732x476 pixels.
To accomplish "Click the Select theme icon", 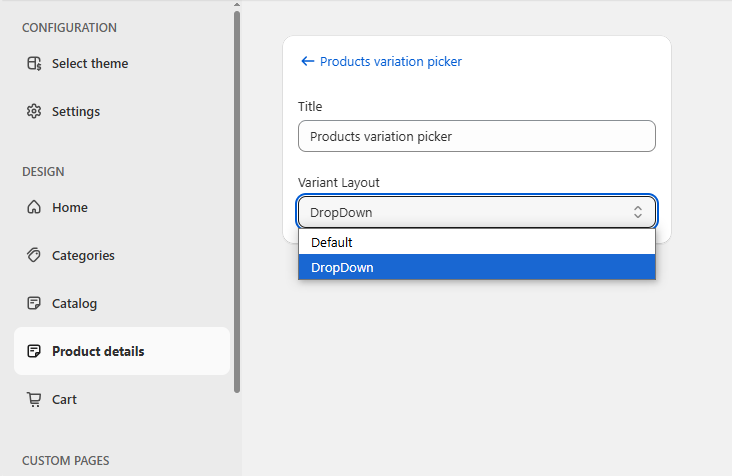I will click(34, 63).
